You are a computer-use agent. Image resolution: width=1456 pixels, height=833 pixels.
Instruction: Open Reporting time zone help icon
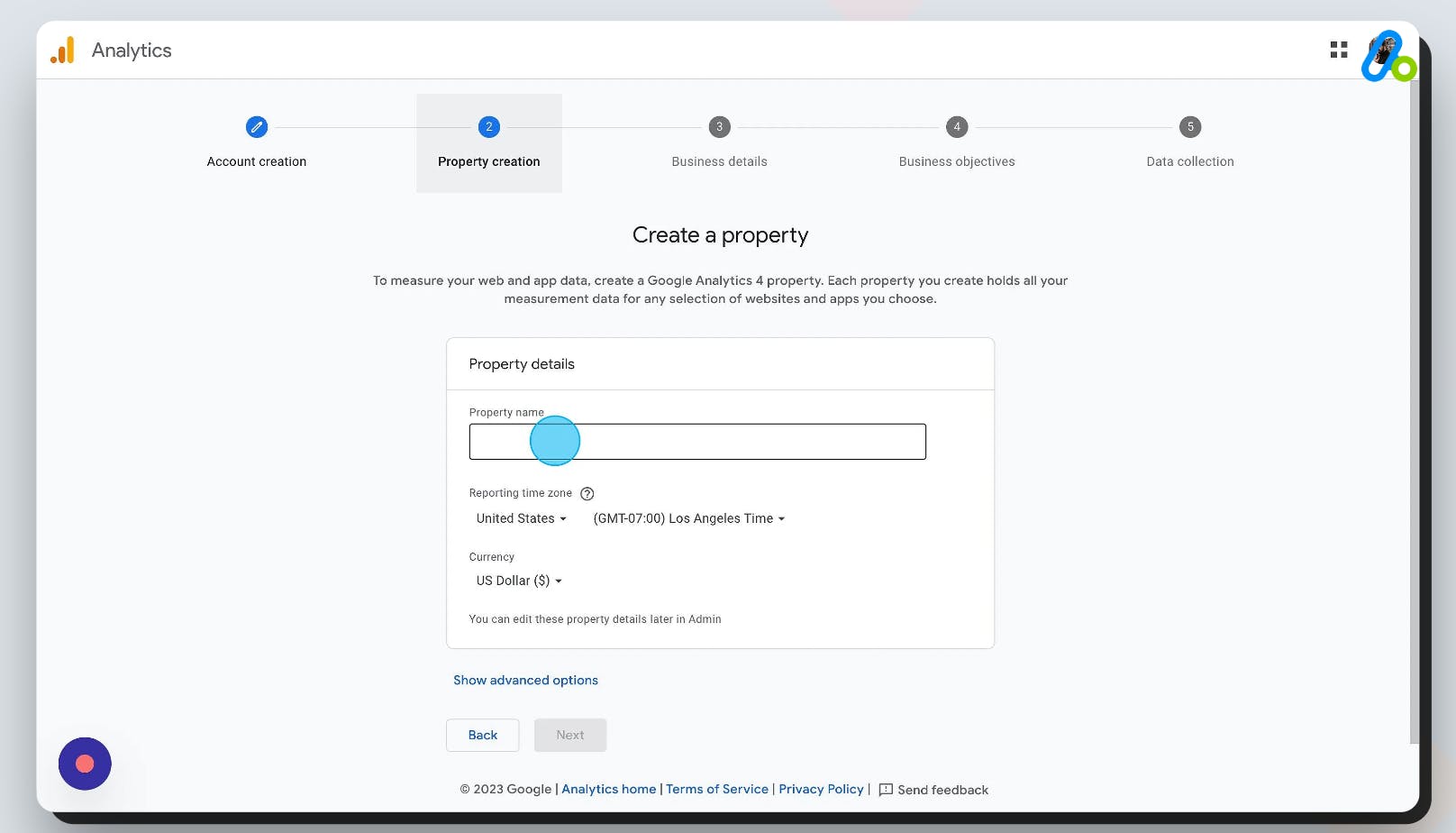(587, 493)
